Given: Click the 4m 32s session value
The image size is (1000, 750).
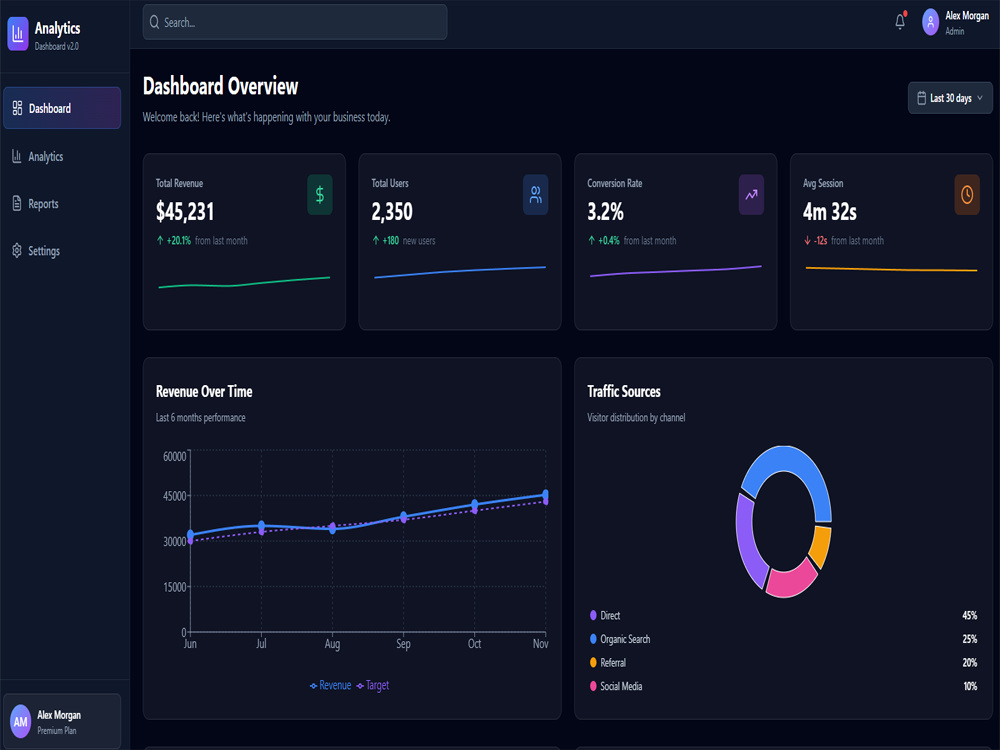Looking at the screenshot, I should point(830,212).
